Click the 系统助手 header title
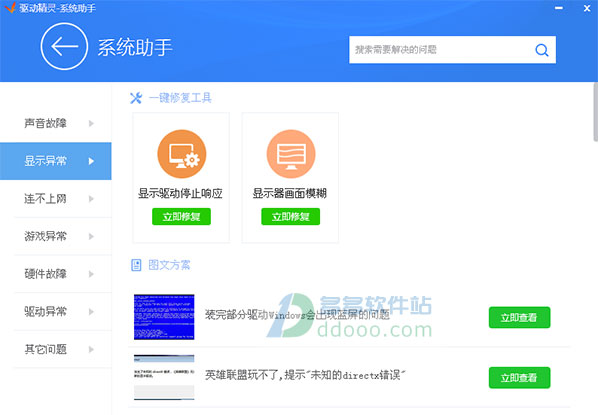Image resolution: width=598 pixels, height=415 pixels. click(x=135, y=47)
